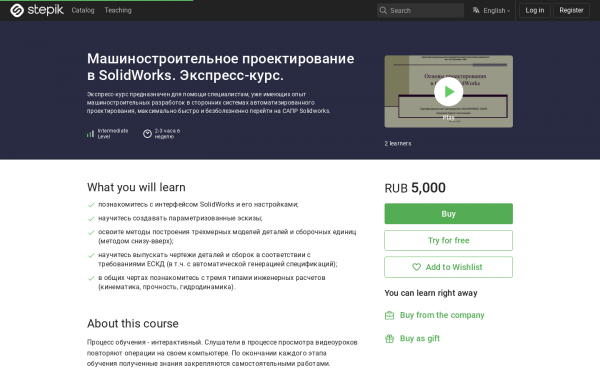Click the gift box icon

tap(389, 338)
